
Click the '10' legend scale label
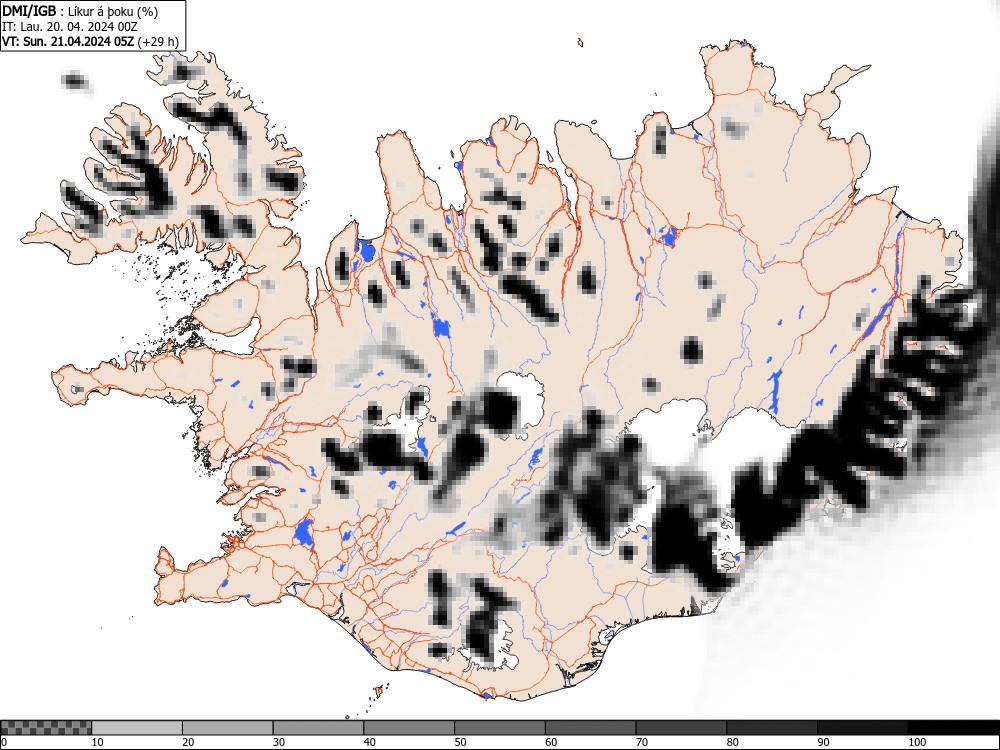tap(98, 742)
